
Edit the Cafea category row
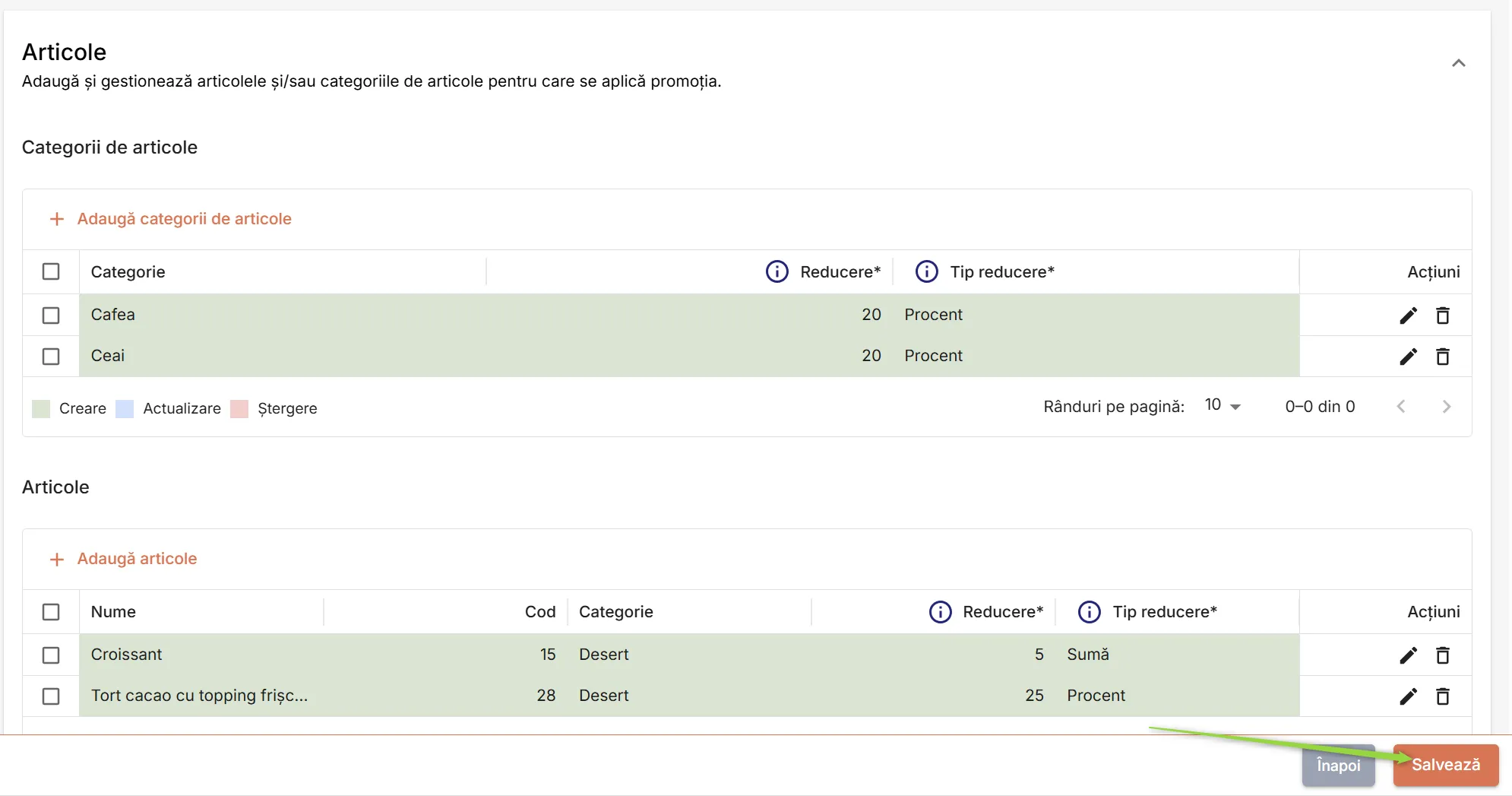1408,316
